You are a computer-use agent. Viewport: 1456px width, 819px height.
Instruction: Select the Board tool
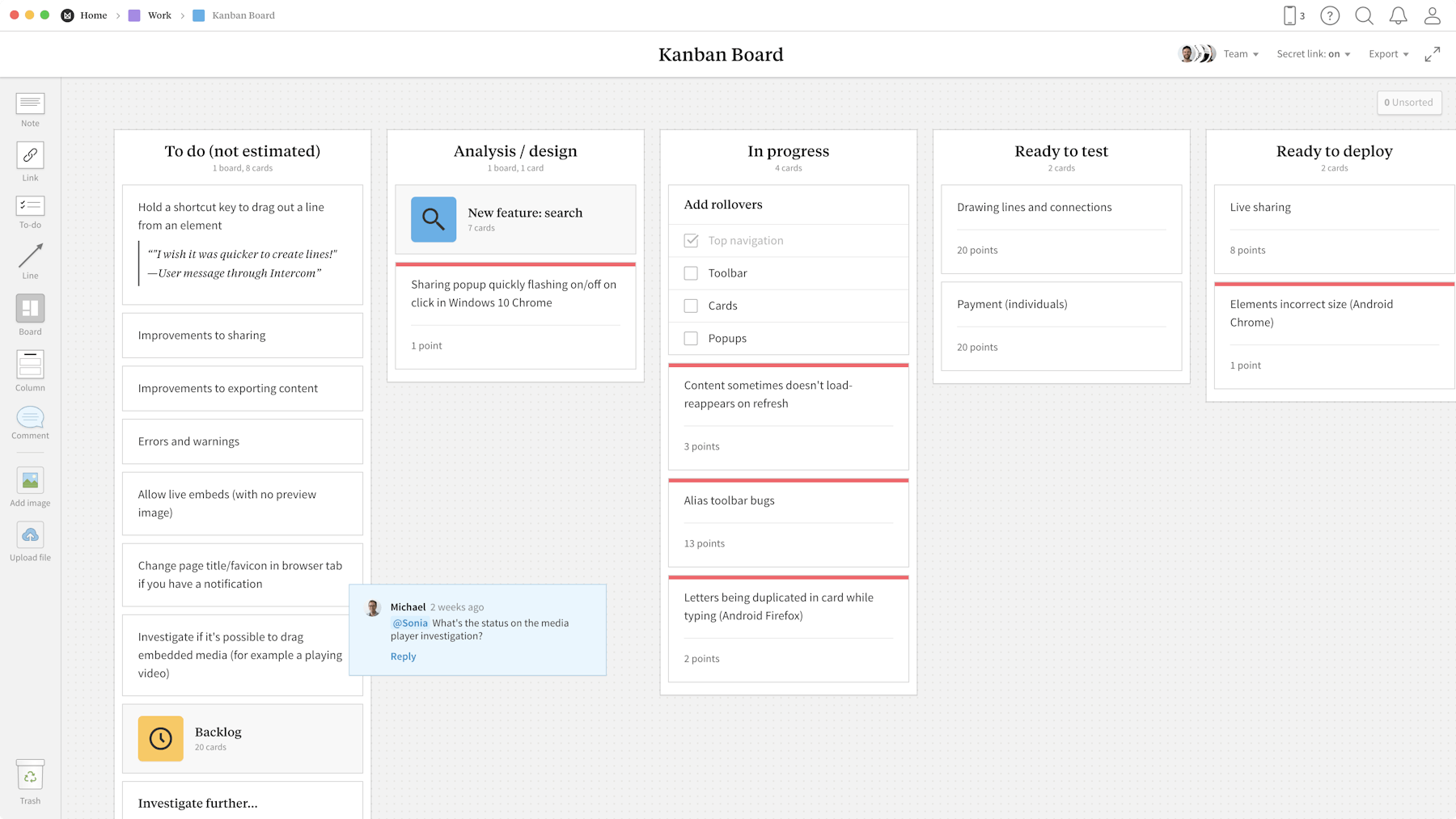tap(30, 309)
